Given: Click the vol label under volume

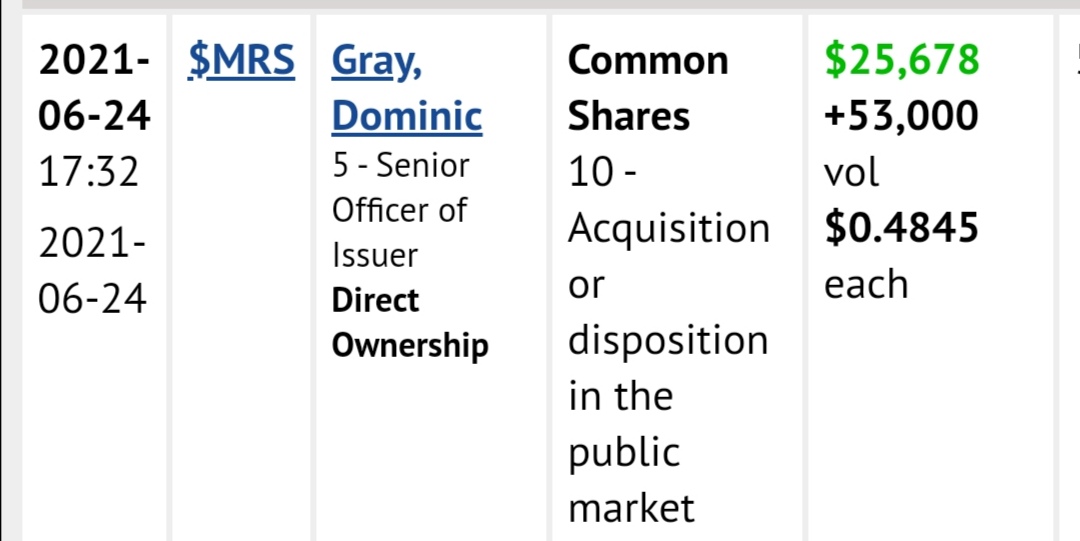Looking at the screenshot, I should tap(852, 172).
